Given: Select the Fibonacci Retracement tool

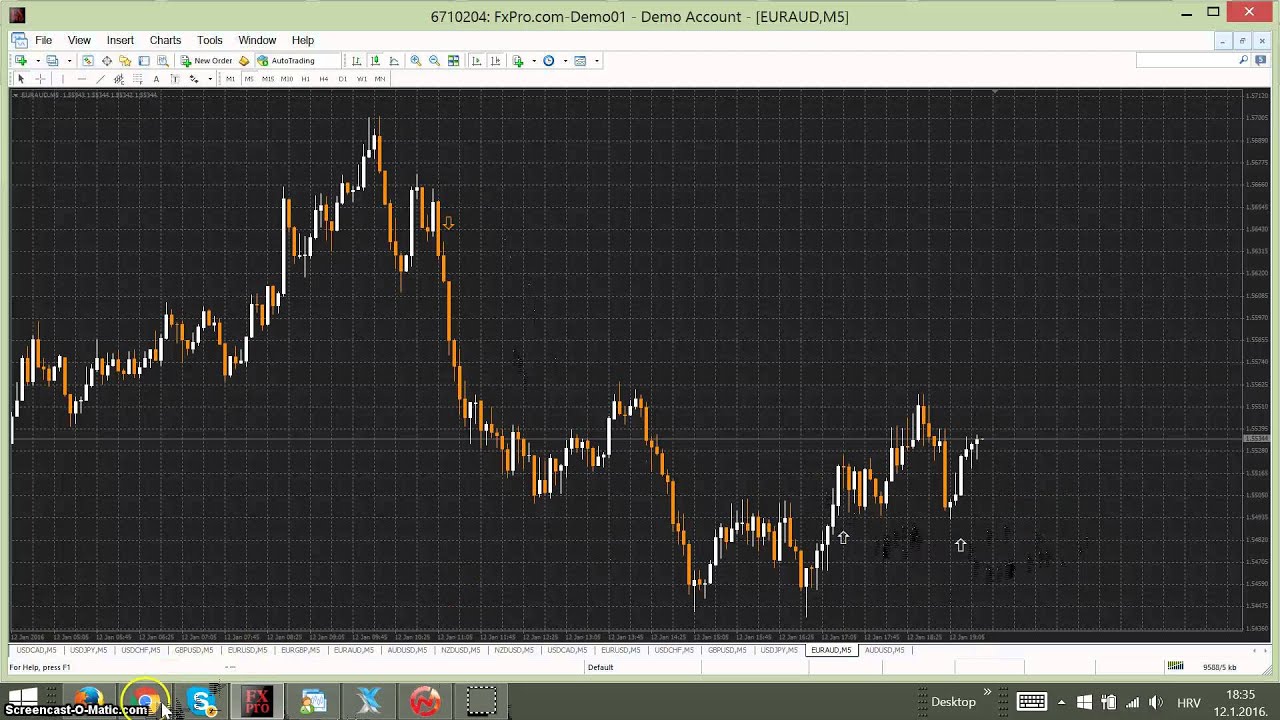Looking at the screenshot, I should (138, 79).
